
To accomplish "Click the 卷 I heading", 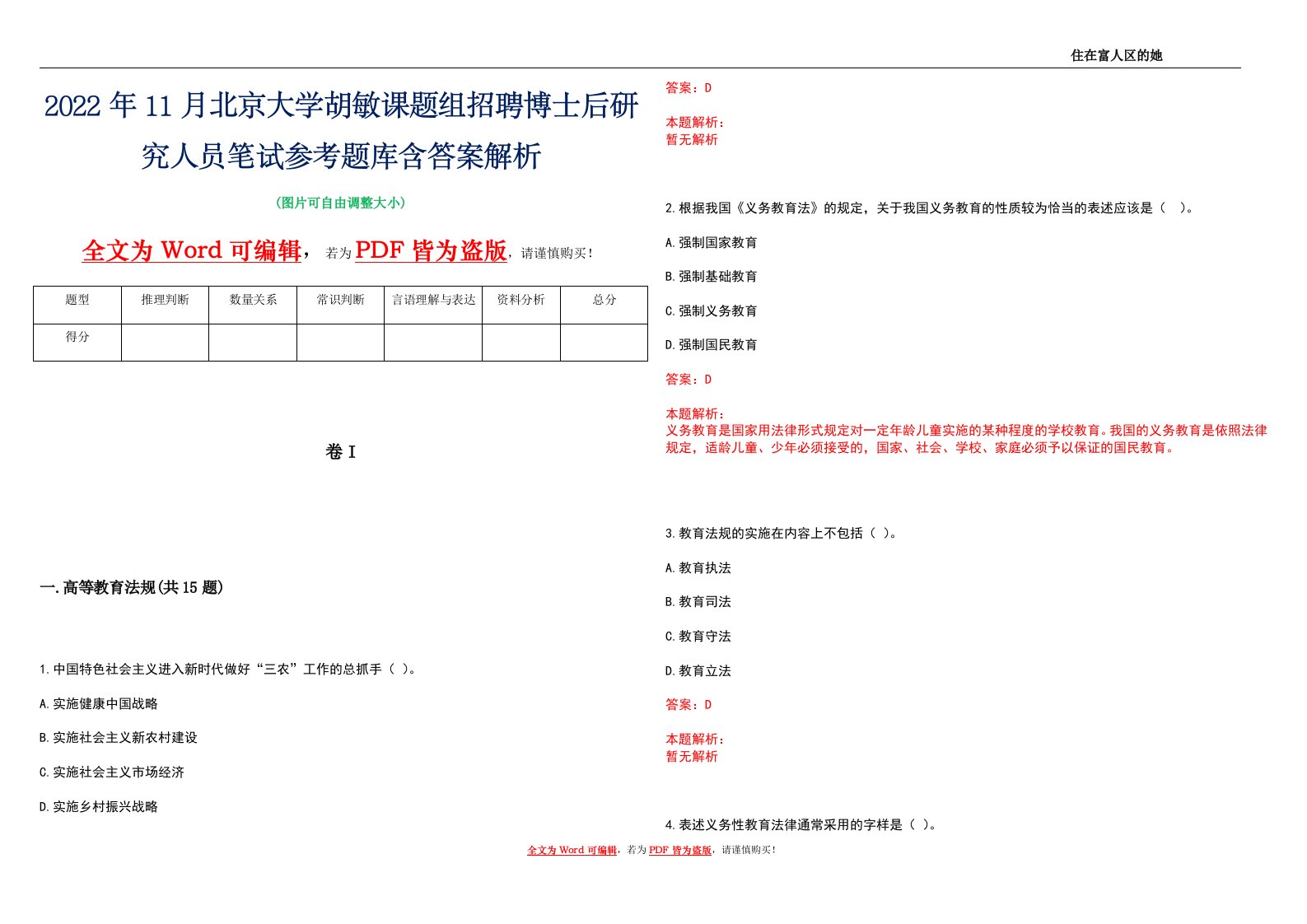I will click(340, 452).
